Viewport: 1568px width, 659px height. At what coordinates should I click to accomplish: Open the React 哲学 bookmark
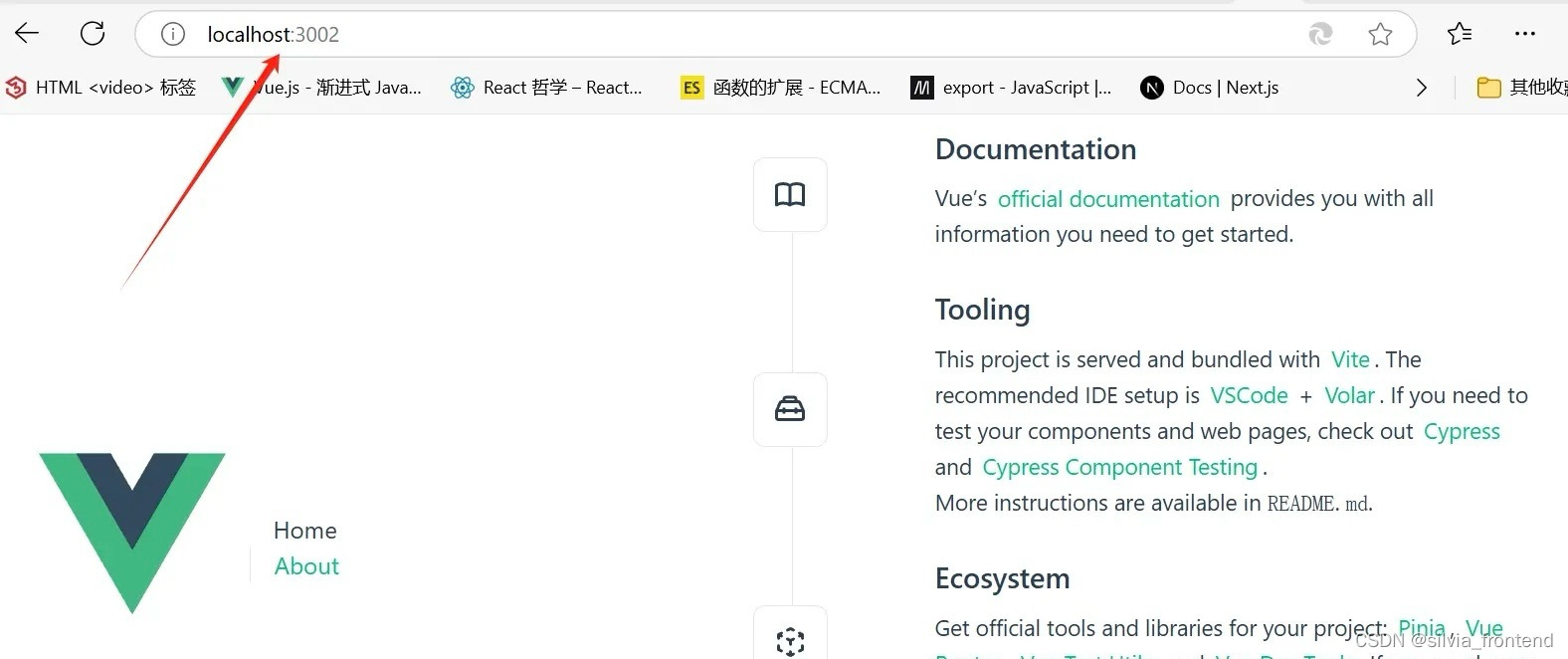click(x=546, y=88)
